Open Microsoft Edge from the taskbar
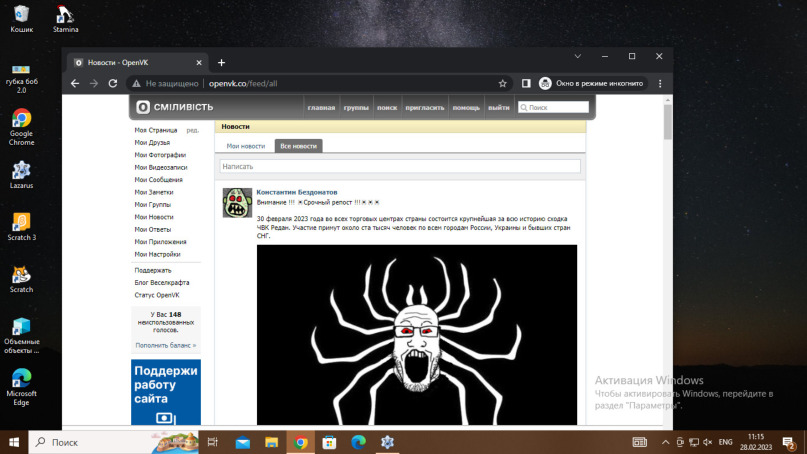 358,442
